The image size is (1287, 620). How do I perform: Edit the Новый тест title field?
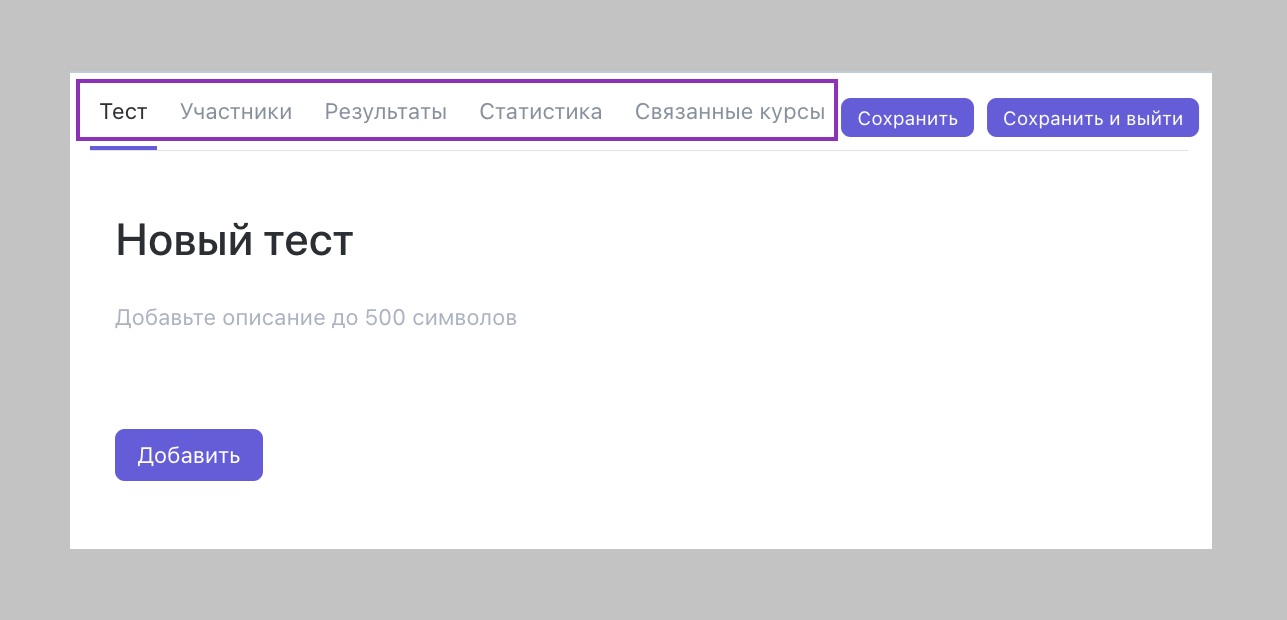[x=234, y=241]
